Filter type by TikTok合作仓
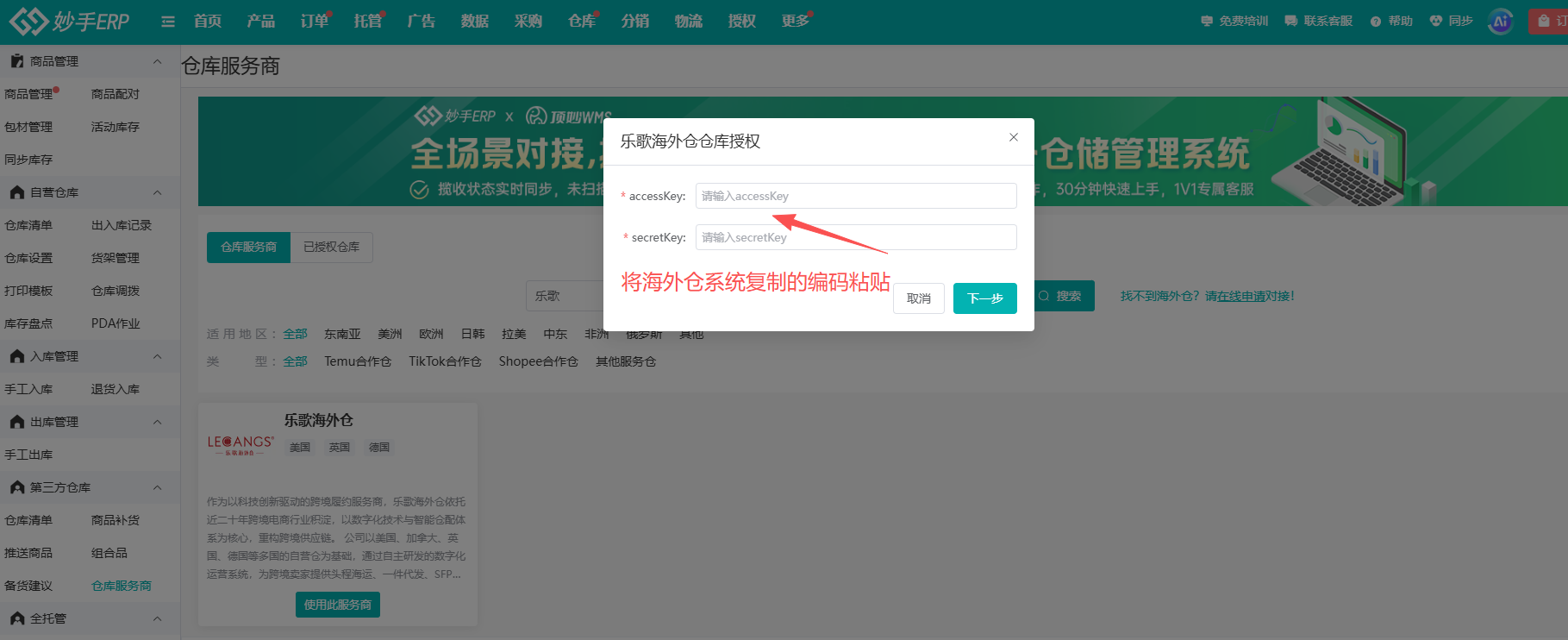This screenshot has height=640, width=1568. point(445,361)
